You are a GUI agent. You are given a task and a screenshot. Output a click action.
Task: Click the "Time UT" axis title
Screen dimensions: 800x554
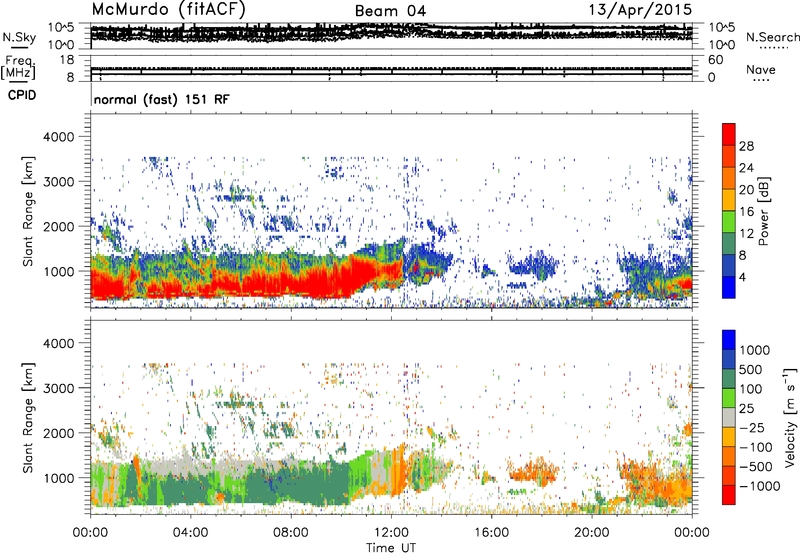coord(391,548)
